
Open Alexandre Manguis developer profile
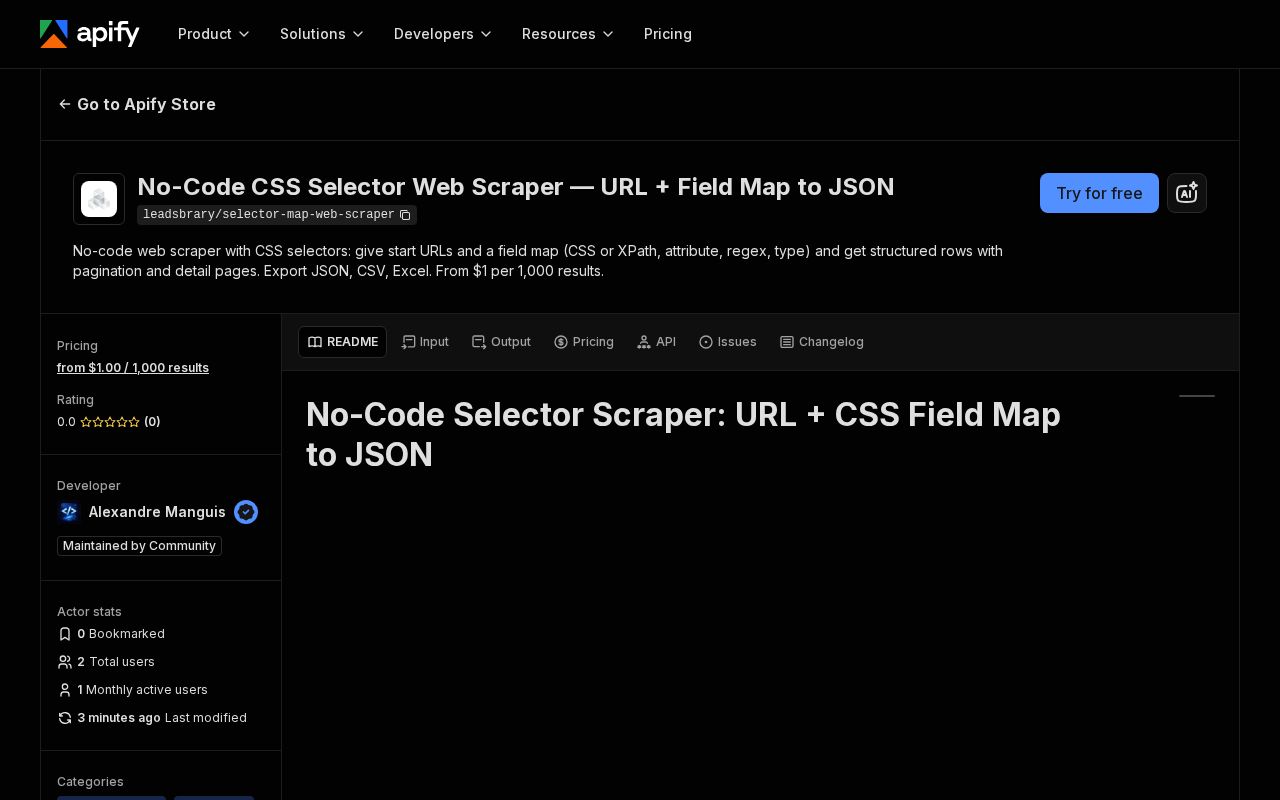(157, 512)
